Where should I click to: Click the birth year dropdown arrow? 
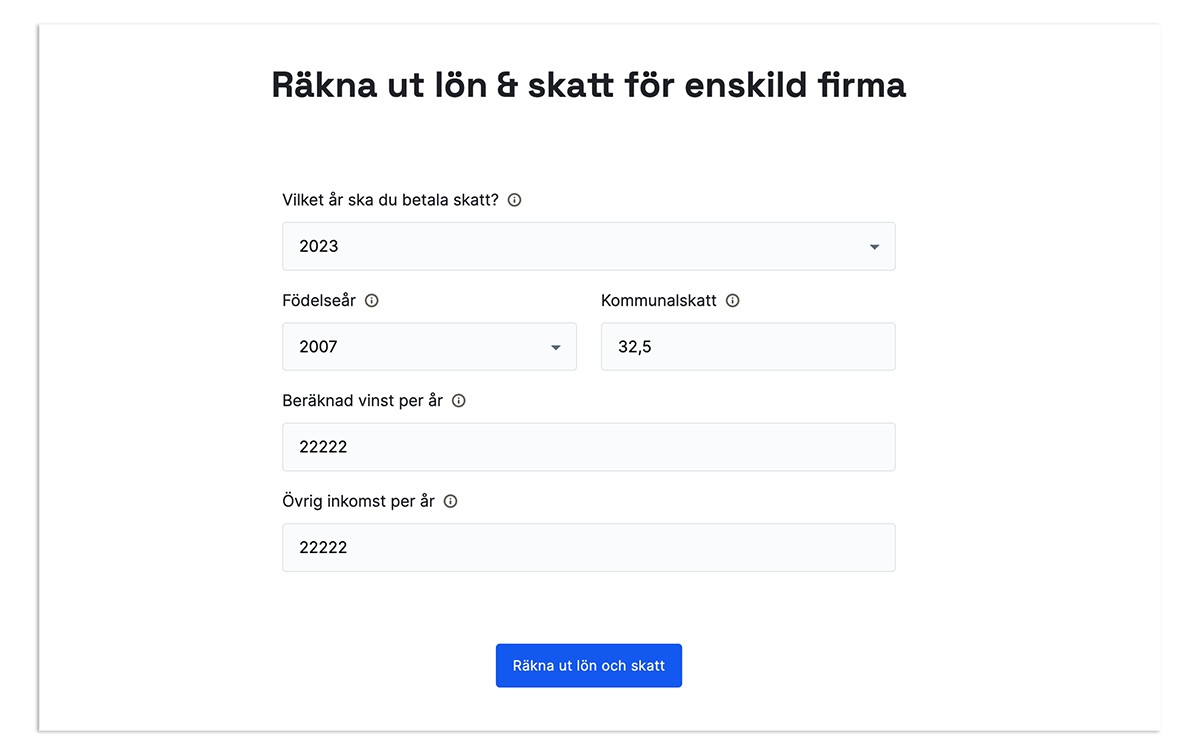(x=555, y=346)
